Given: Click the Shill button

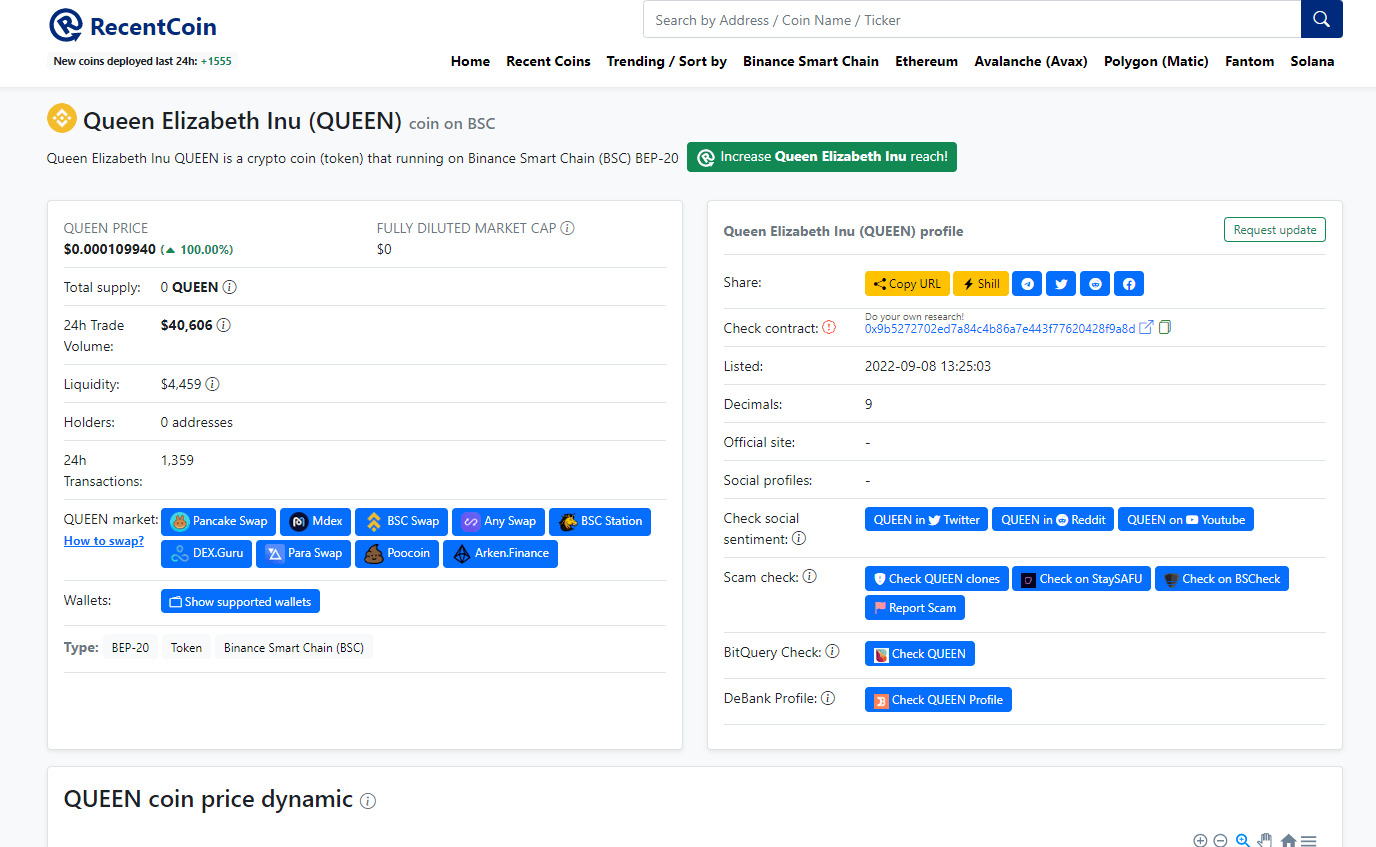Looking at the screenshot, I should tap(981, 284).
